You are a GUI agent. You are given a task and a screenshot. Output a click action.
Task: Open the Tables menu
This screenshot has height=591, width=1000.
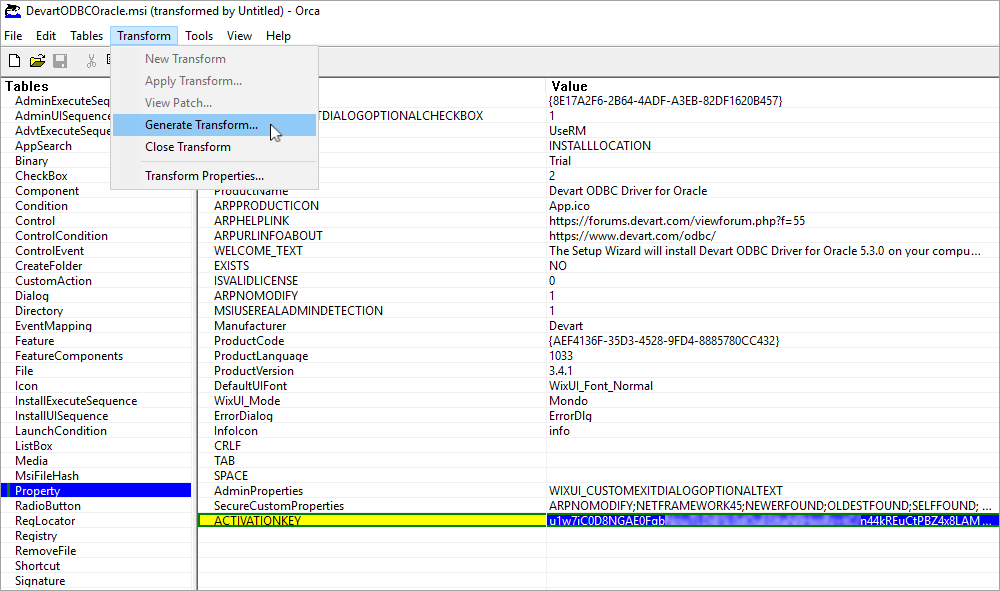(x=86, y=35)
